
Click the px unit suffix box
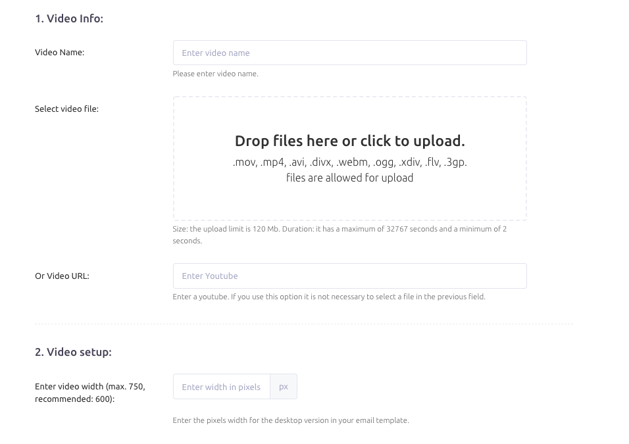(284, 387)
